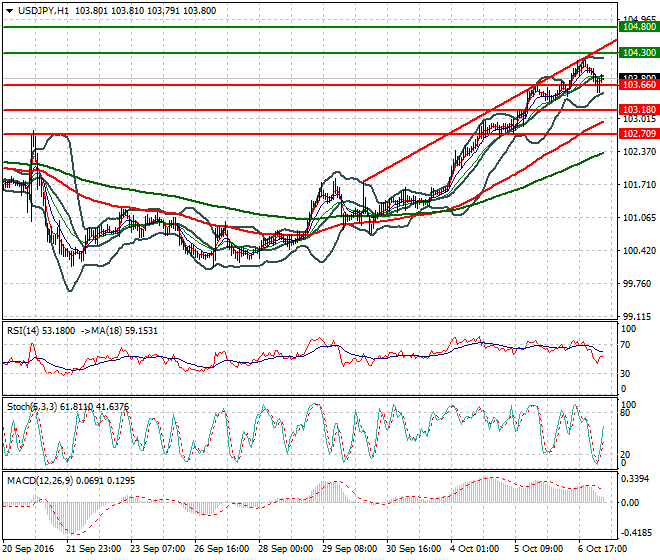Click the USDJPY,H1 symbol title text

point(43,11)
